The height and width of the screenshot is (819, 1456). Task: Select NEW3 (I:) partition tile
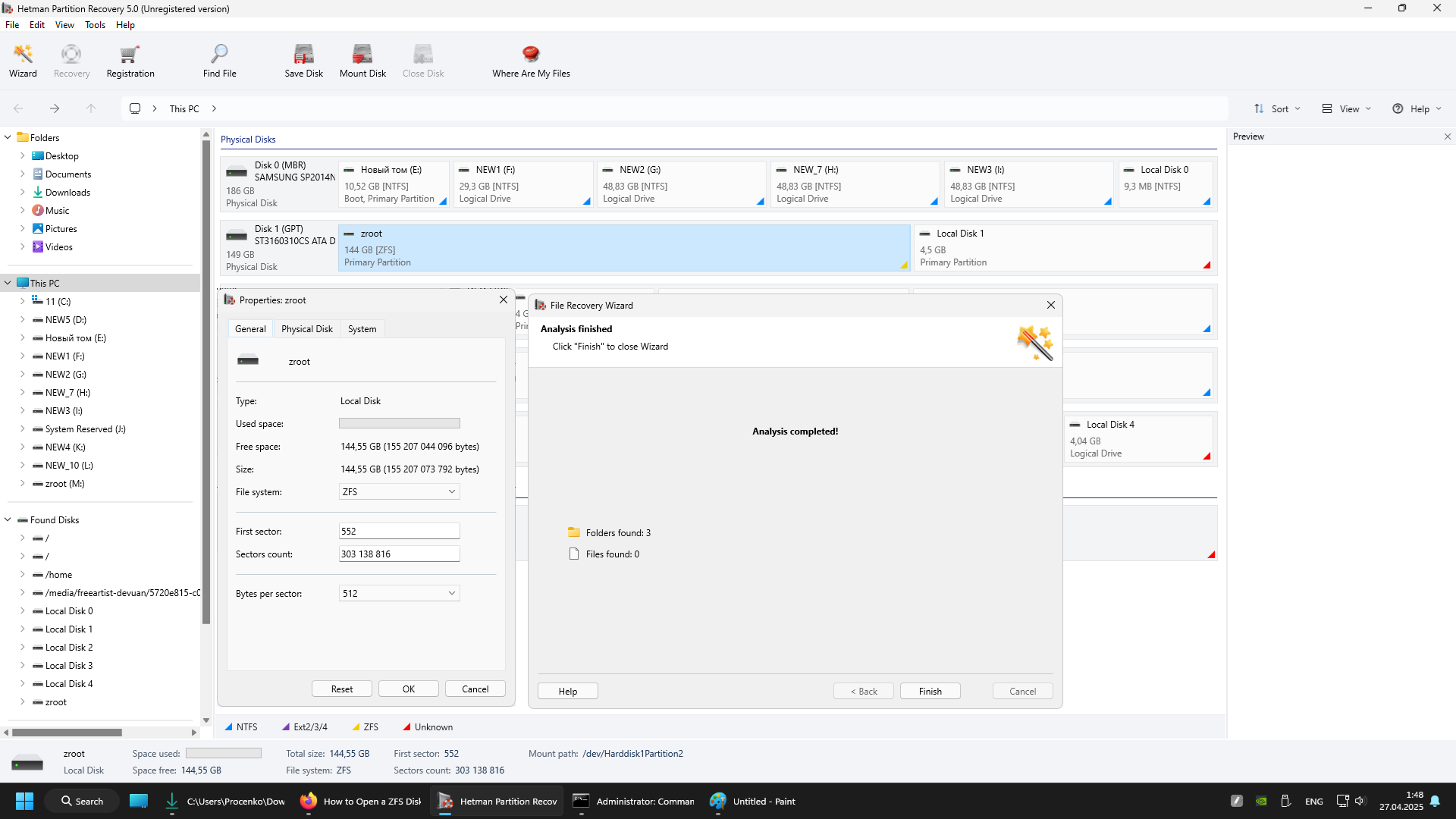coord(1029,184)
